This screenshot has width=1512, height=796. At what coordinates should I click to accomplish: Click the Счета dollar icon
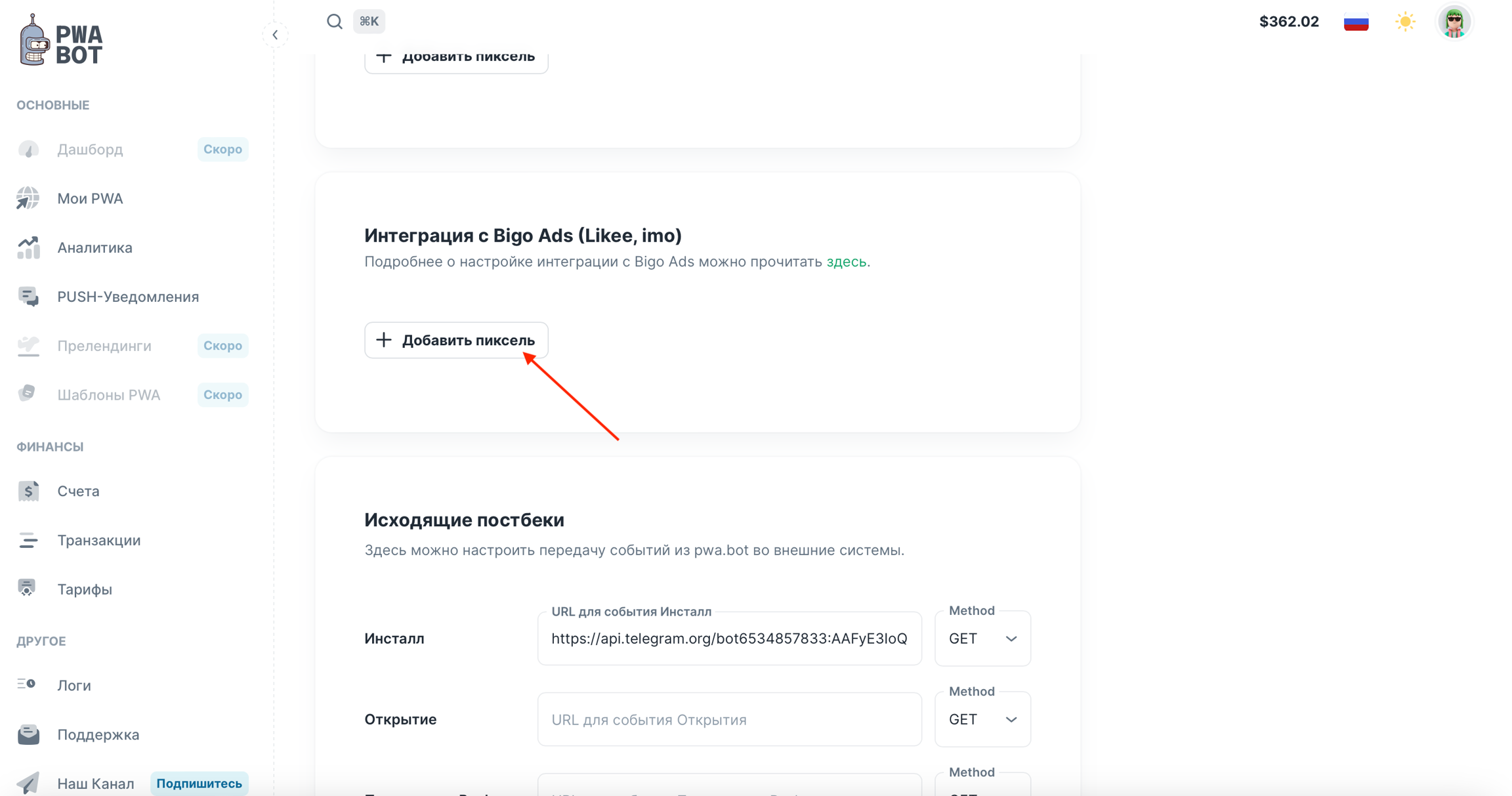click(x=28, y=491)
